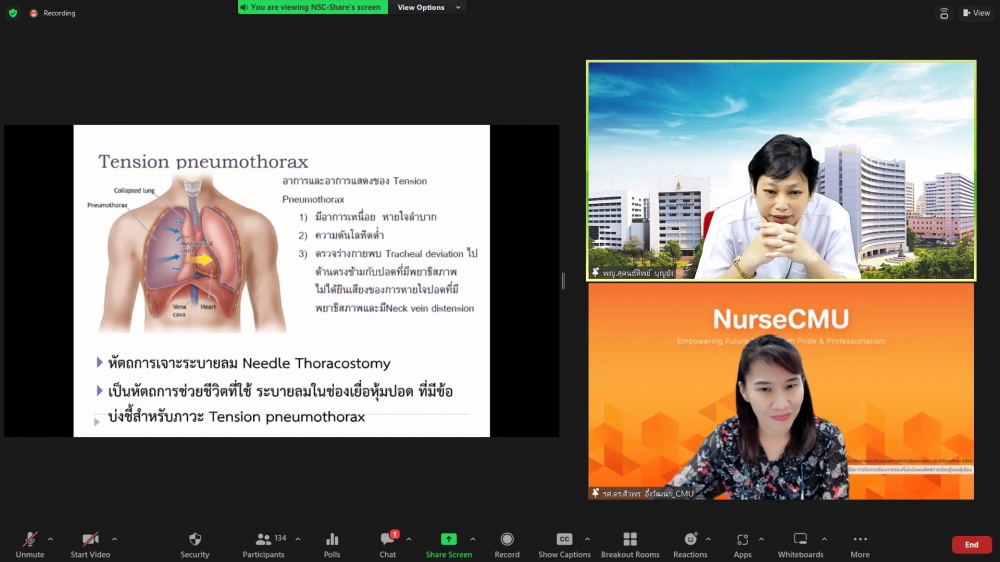The height and width of the screenshot is (562, 1000).
Task: Open the More menu in toolbar
Action: [x=860, y=540]
